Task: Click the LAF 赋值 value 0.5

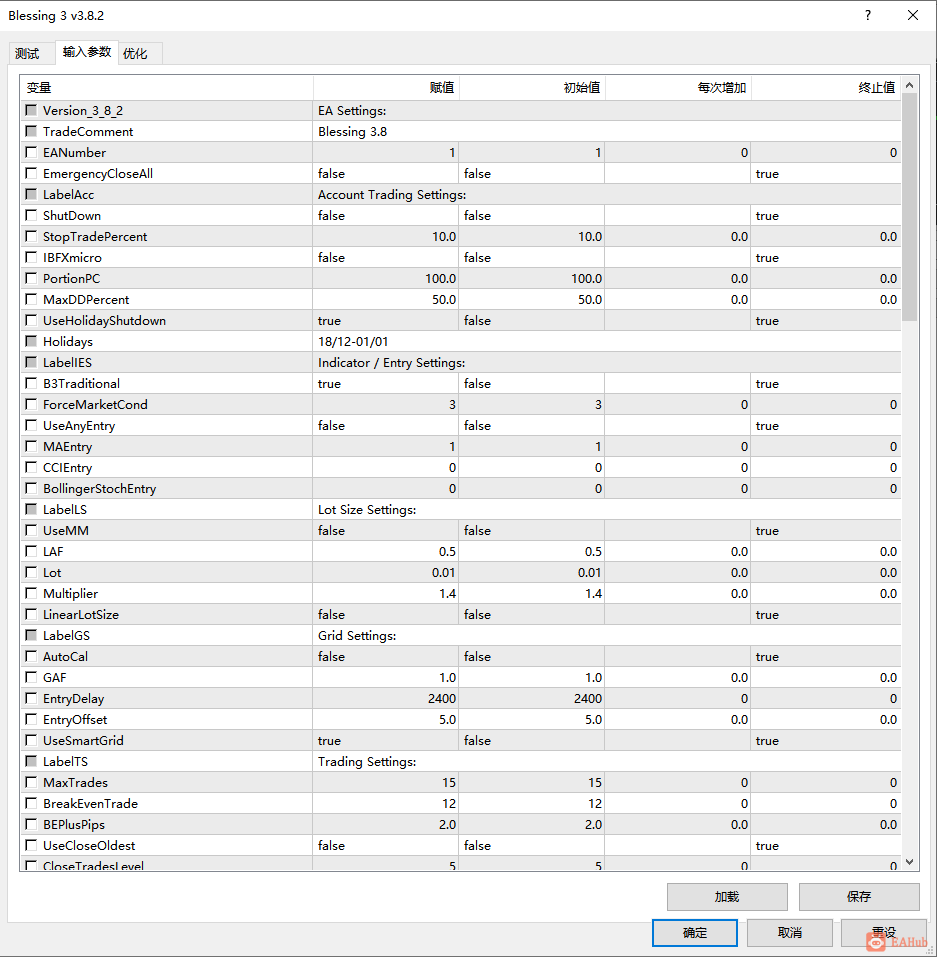Action: [447, 552]
